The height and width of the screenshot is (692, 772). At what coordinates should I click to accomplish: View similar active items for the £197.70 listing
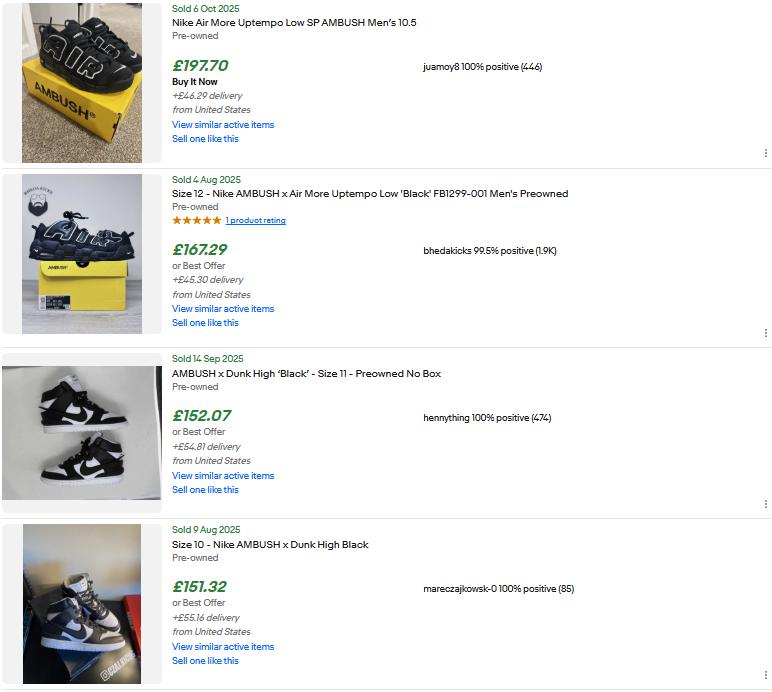(x=223, y=125)
